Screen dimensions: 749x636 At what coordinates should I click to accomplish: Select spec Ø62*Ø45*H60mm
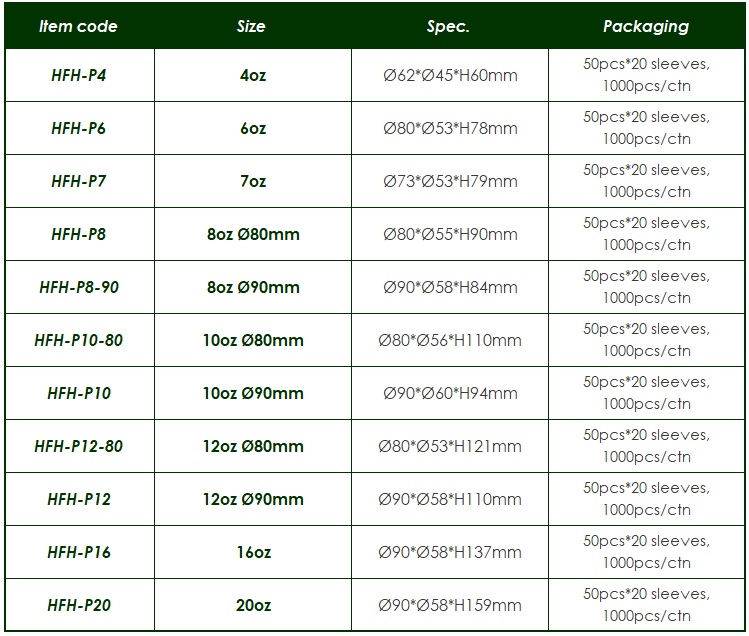click(449, 75)
